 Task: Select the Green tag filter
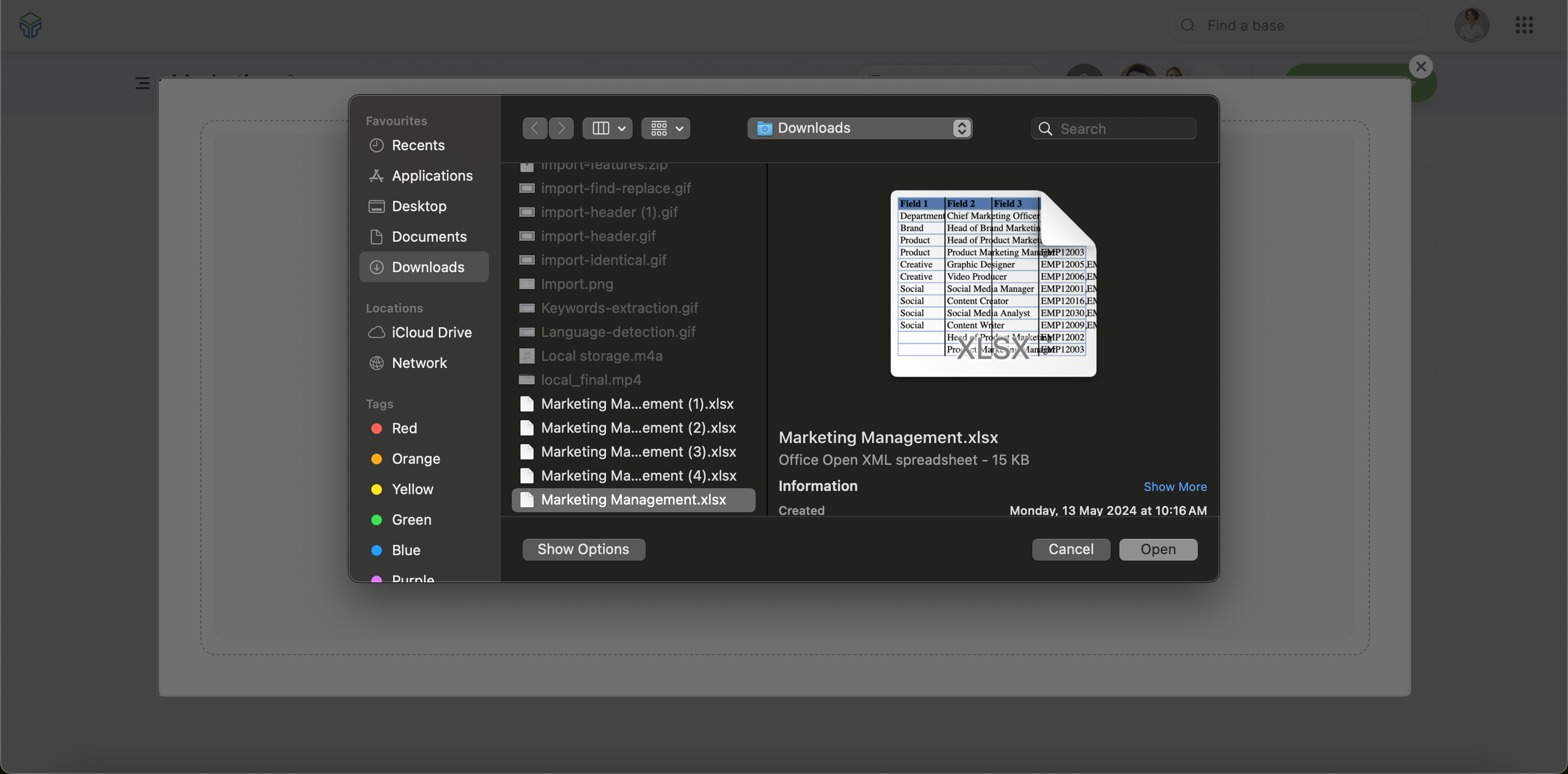[411, 520]
